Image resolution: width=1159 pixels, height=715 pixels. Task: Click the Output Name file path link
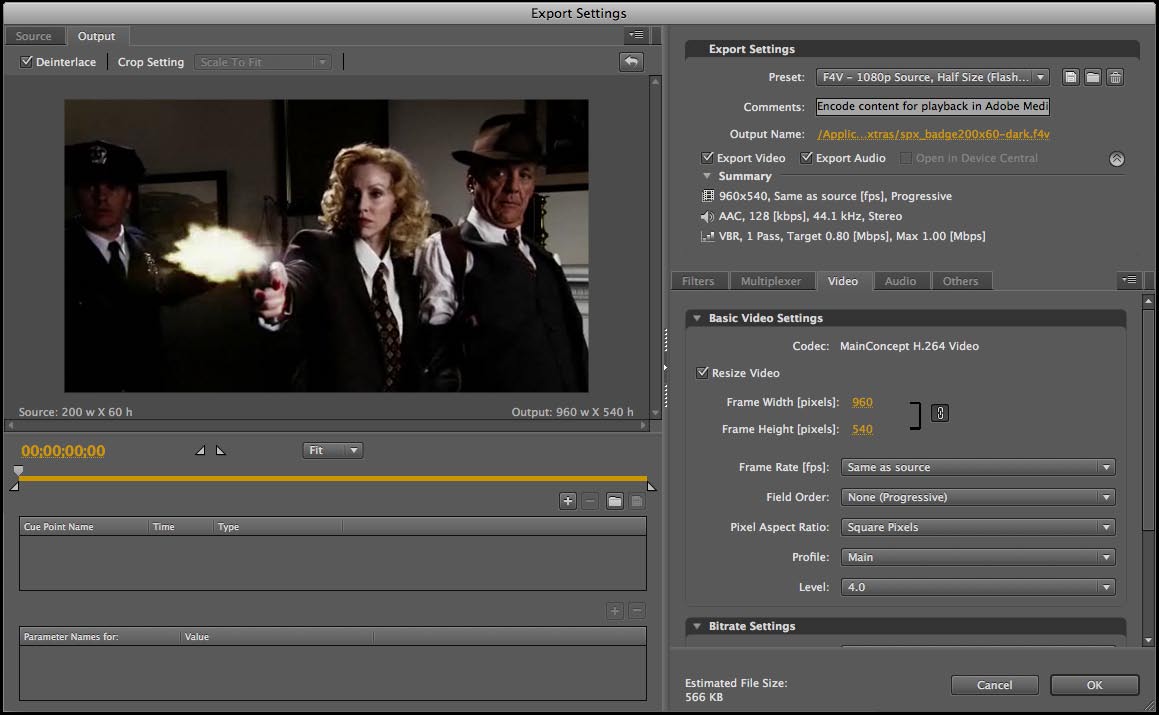tap(933, 134)
